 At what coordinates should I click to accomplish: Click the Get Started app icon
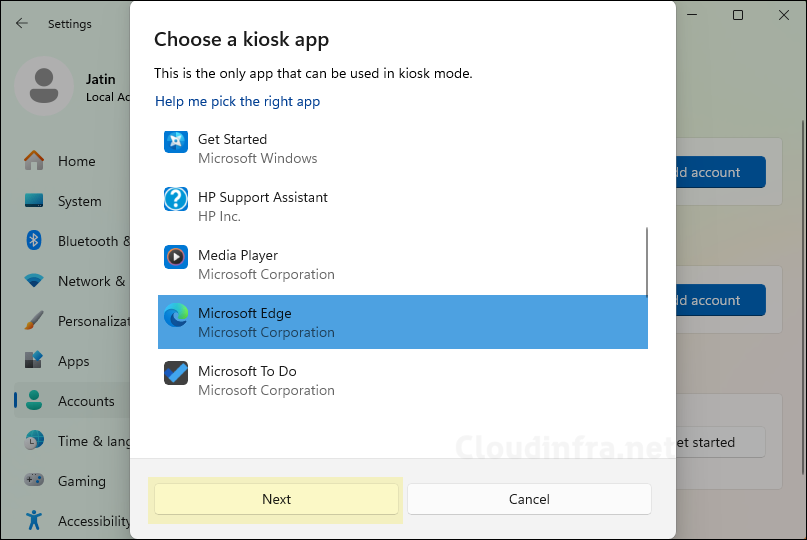[x=176, y=141]
